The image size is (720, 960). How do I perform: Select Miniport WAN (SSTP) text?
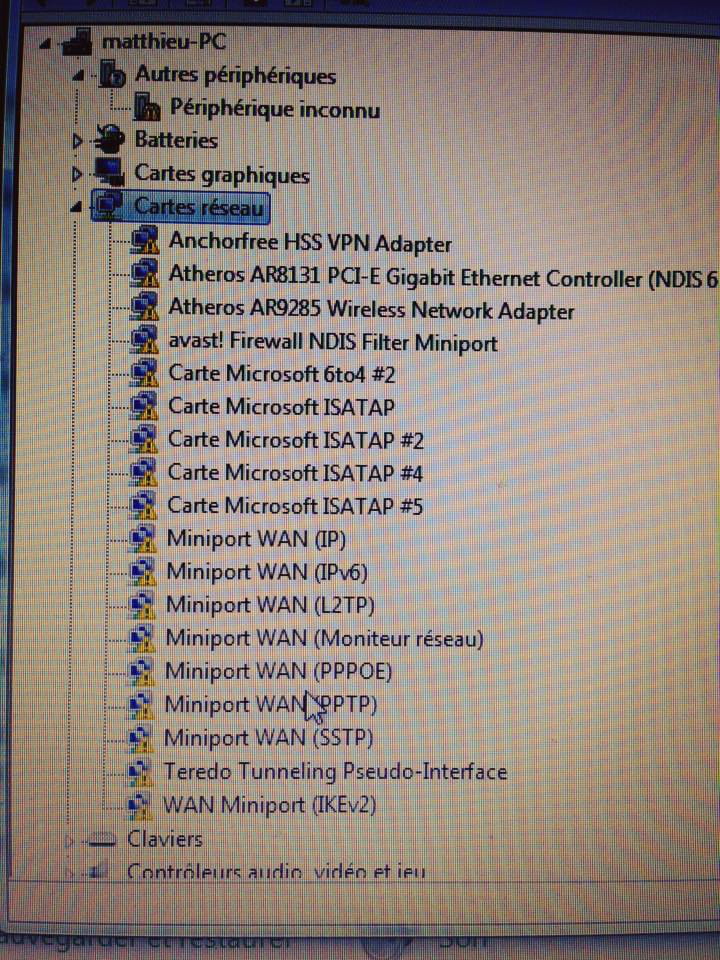pyautogui.click(x=268, y=739)
